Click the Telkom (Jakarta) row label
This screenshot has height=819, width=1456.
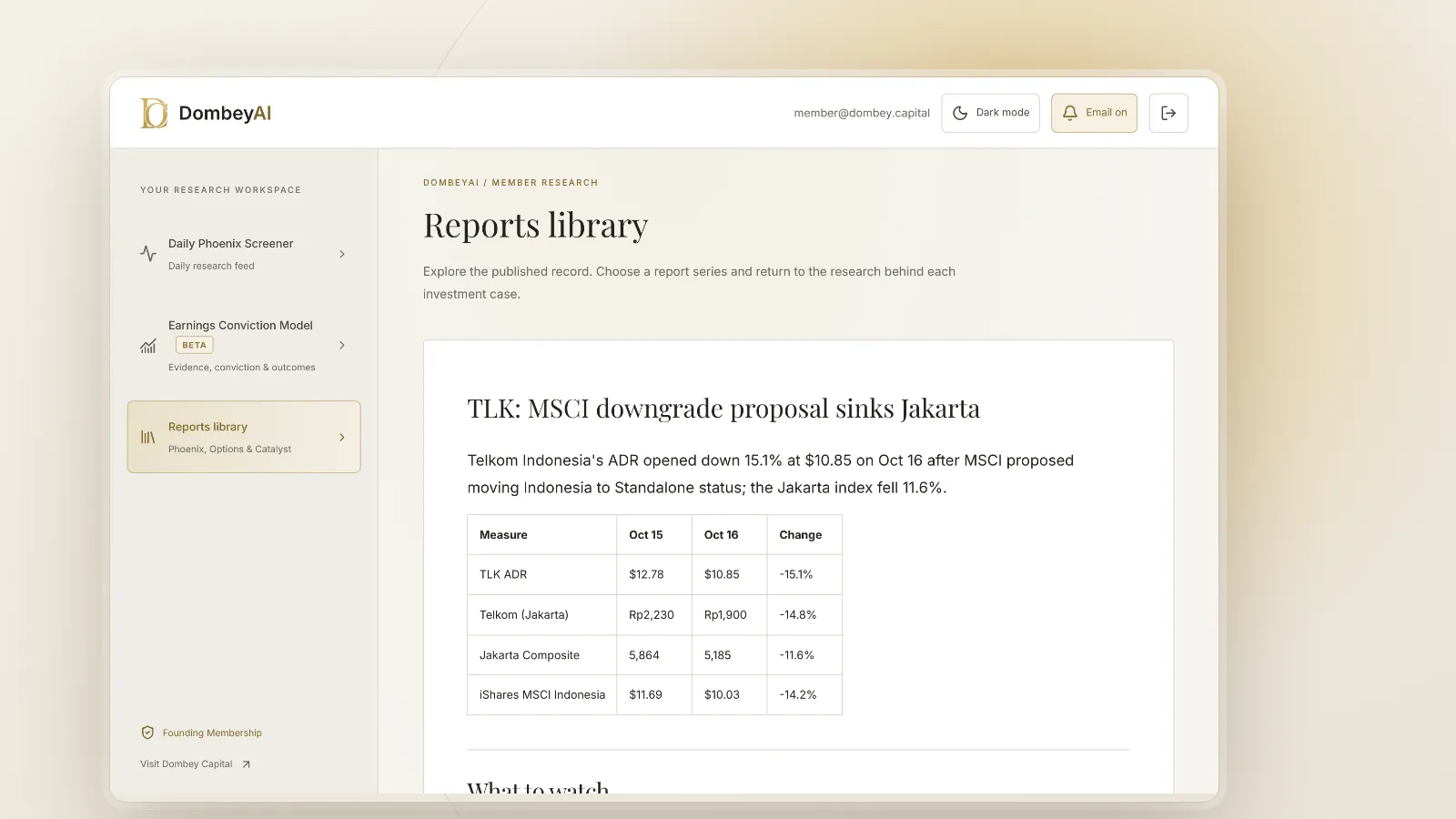(524, 615)
